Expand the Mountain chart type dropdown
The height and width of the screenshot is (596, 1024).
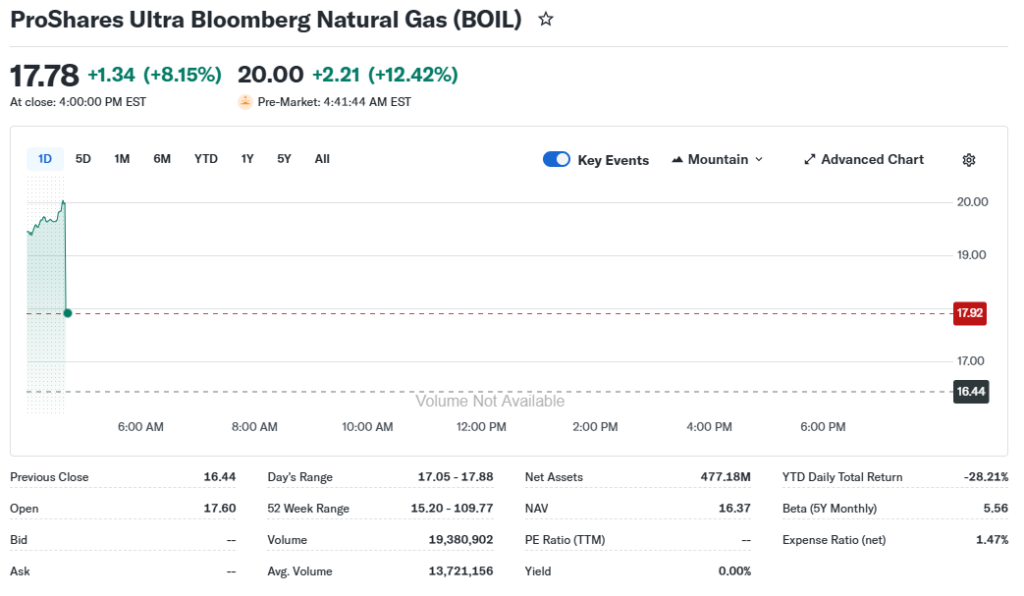pos(758,160)
